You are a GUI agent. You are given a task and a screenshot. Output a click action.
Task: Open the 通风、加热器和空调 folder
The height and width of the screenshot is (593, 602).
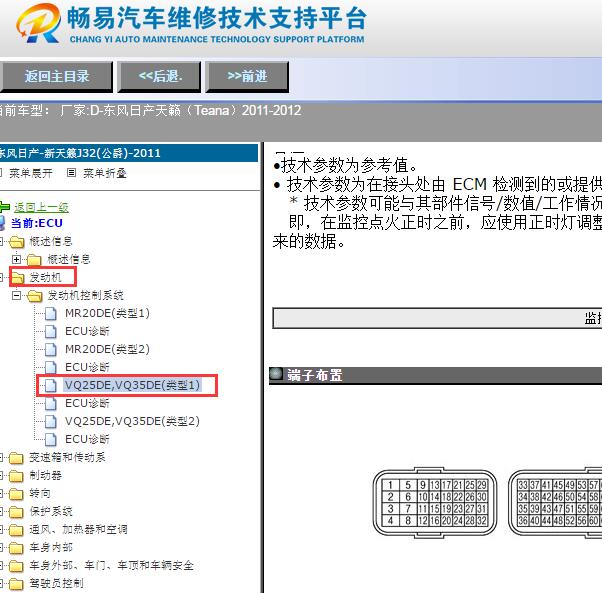[x=78, y=530]
